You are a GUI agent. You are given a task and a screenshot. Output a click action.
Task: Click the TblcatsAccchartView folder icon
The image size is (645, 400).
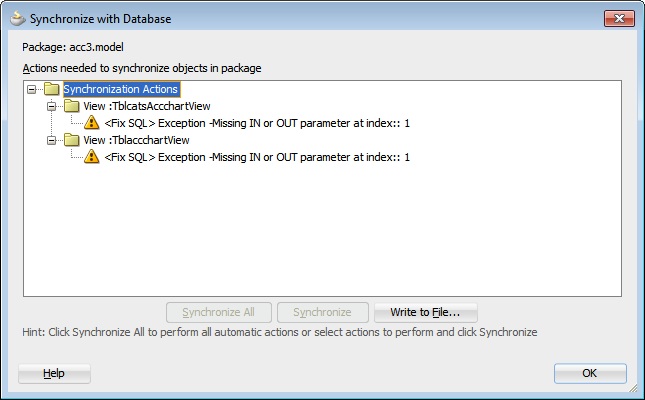pos(71,106)
